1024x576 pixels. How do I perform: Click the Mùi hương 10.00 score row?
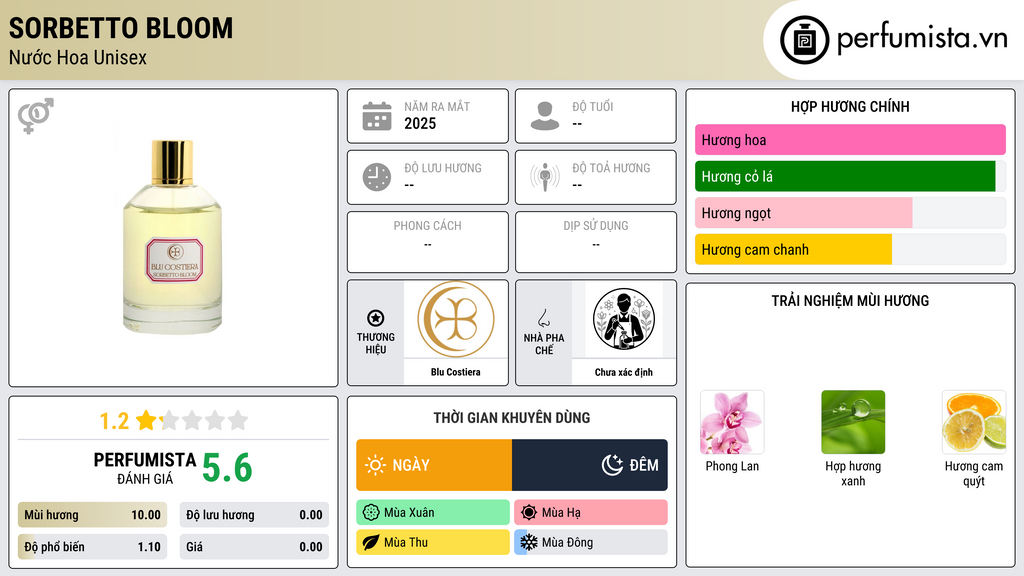tap(92, 515)
